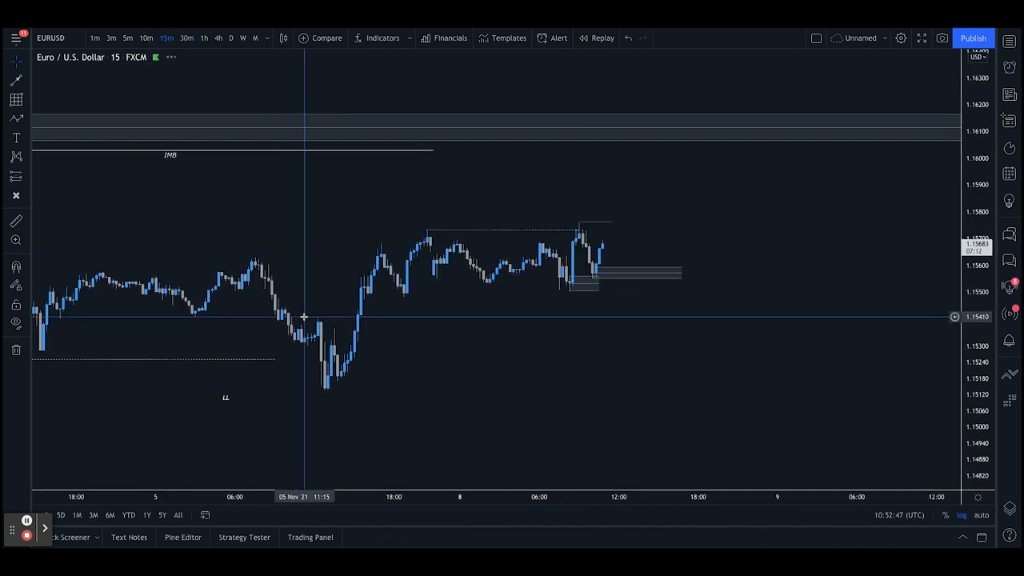
Task: Open the ruler measure tool
Action: point(16,221)
